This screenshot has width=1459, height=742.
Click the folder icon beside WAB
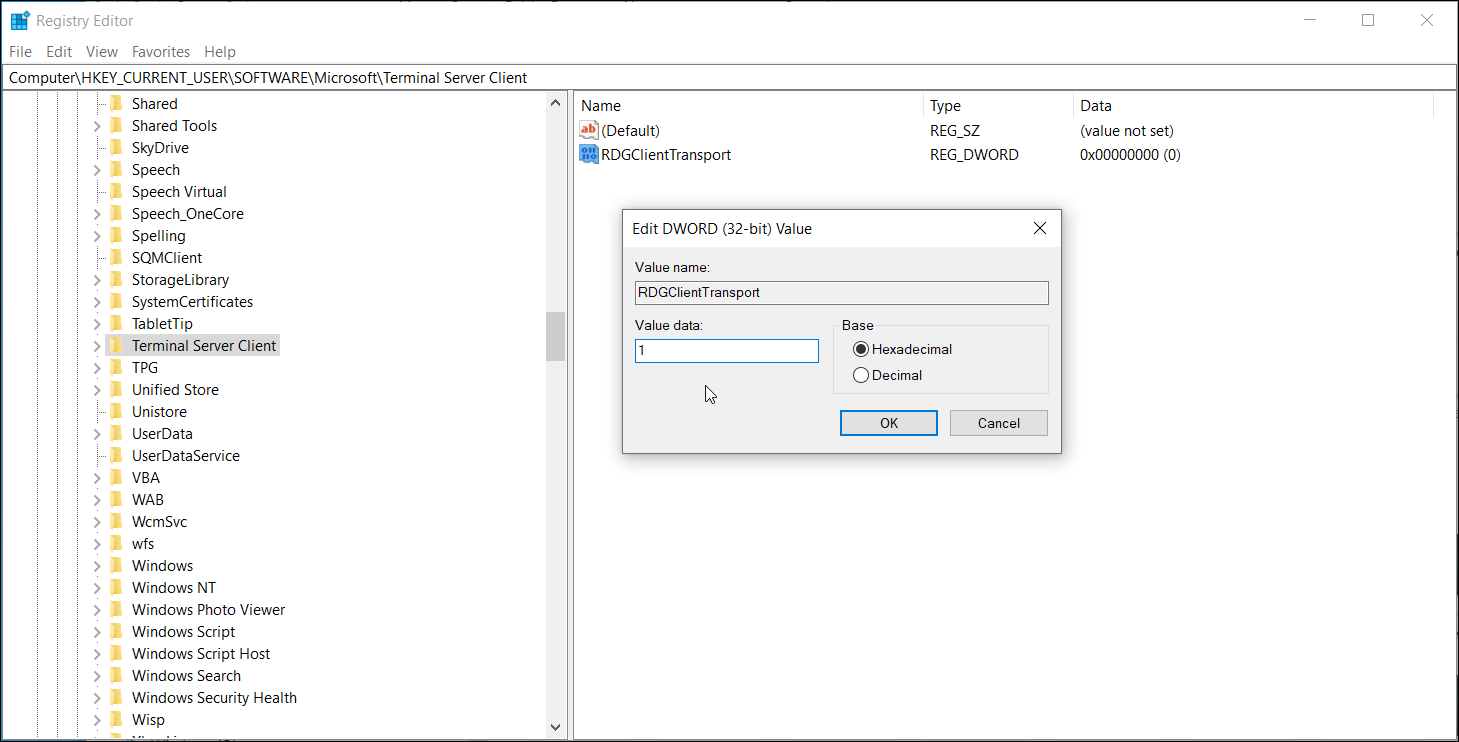(116, 499)
